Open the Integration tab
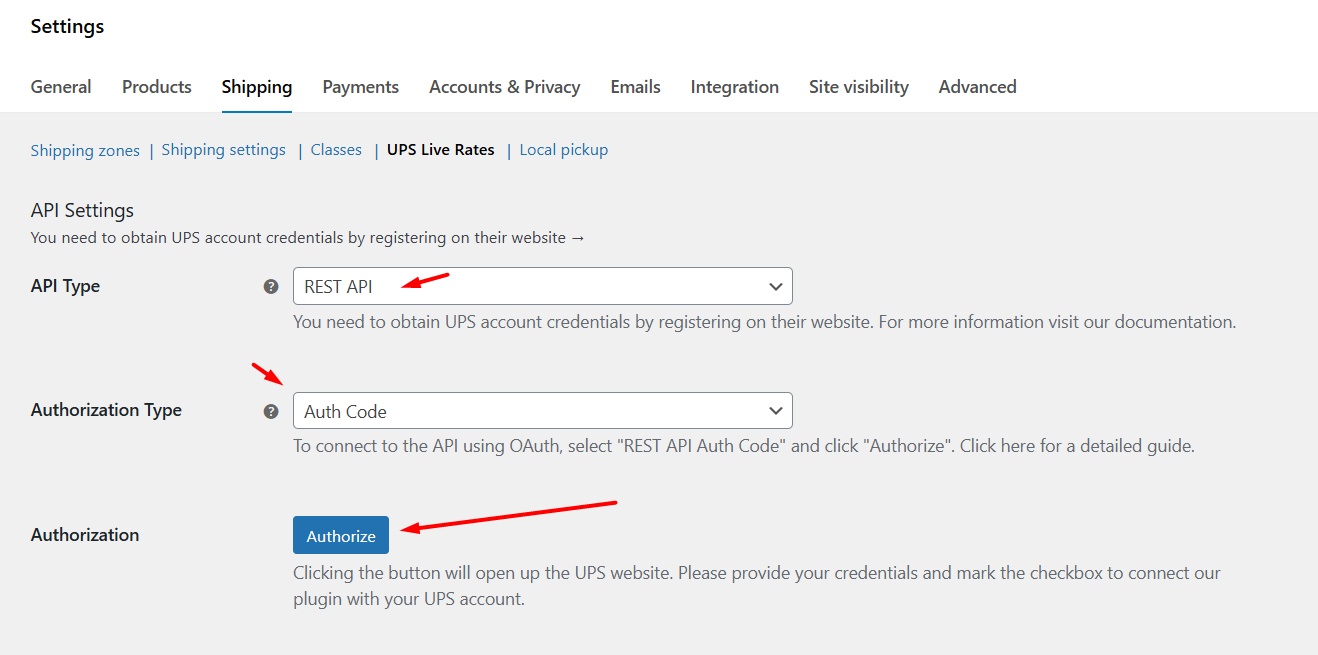This screenshot has width=1318, height=655. (x=735, y=87)
